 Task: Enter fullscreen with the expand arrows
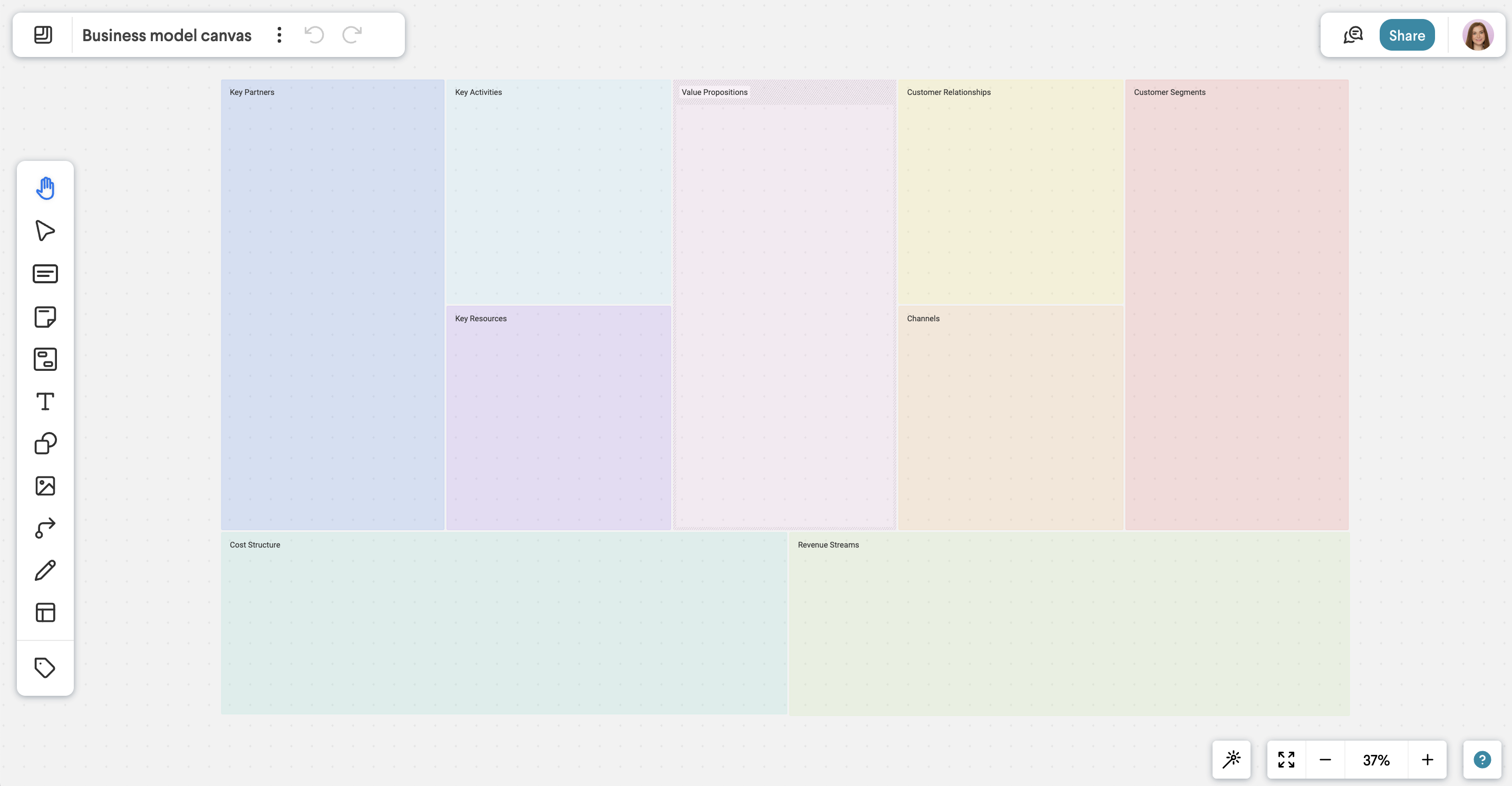pyautogui.click(x=1285, y=759)
